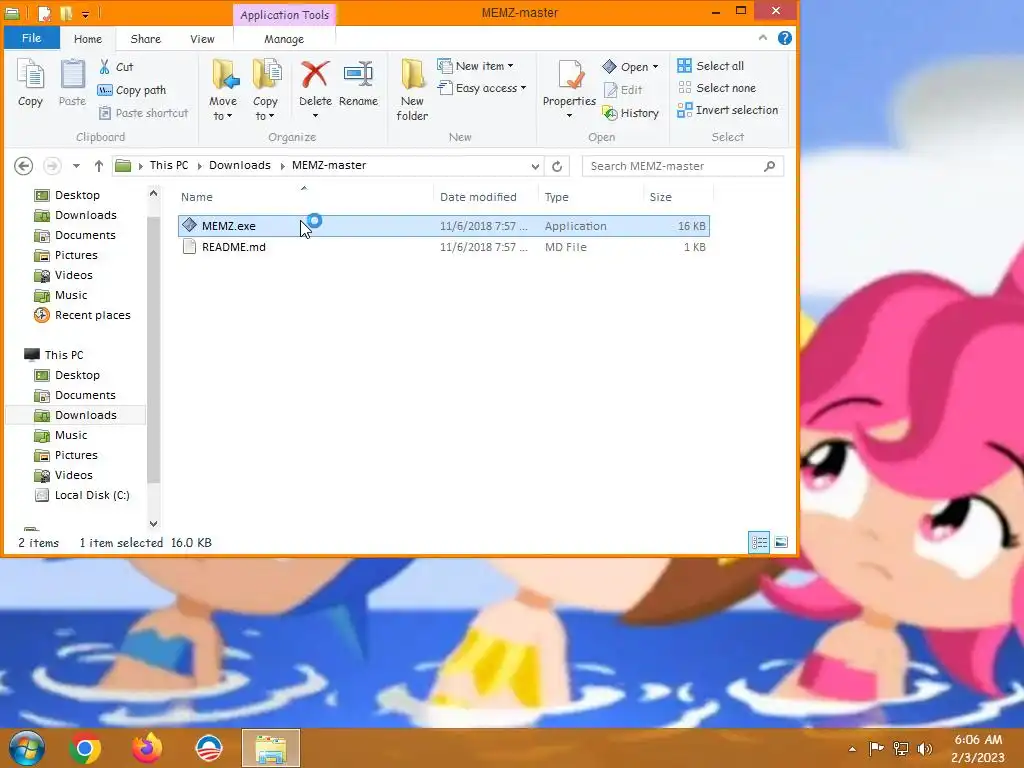Click the Quick Access Toolbar customize arrow
This screenshot has height=768, width=1024.
pos(85,14)
